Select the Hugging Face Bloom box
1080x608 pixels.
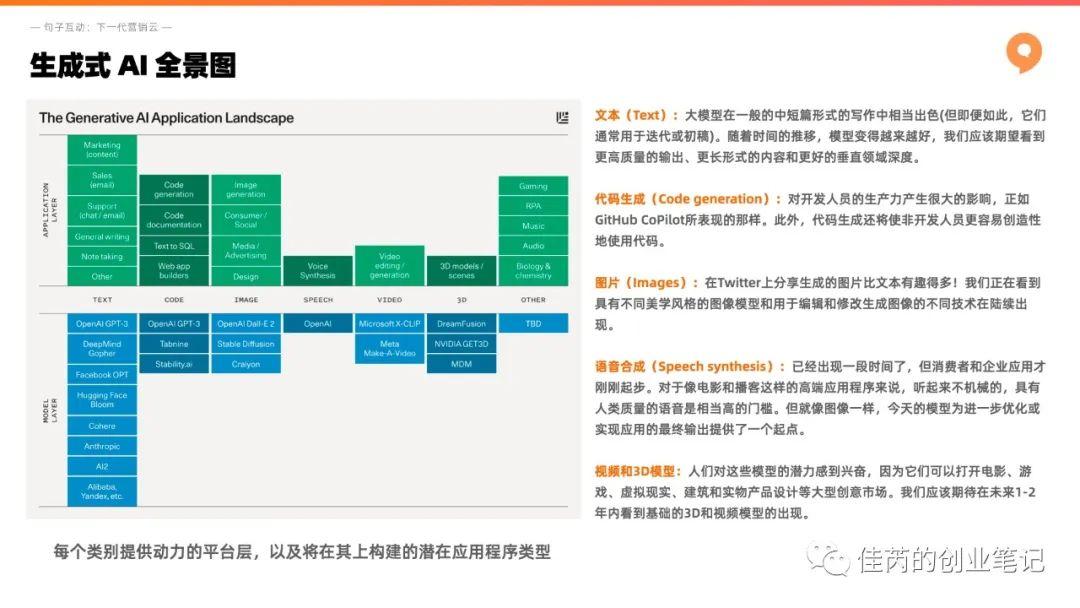(102, 399)
